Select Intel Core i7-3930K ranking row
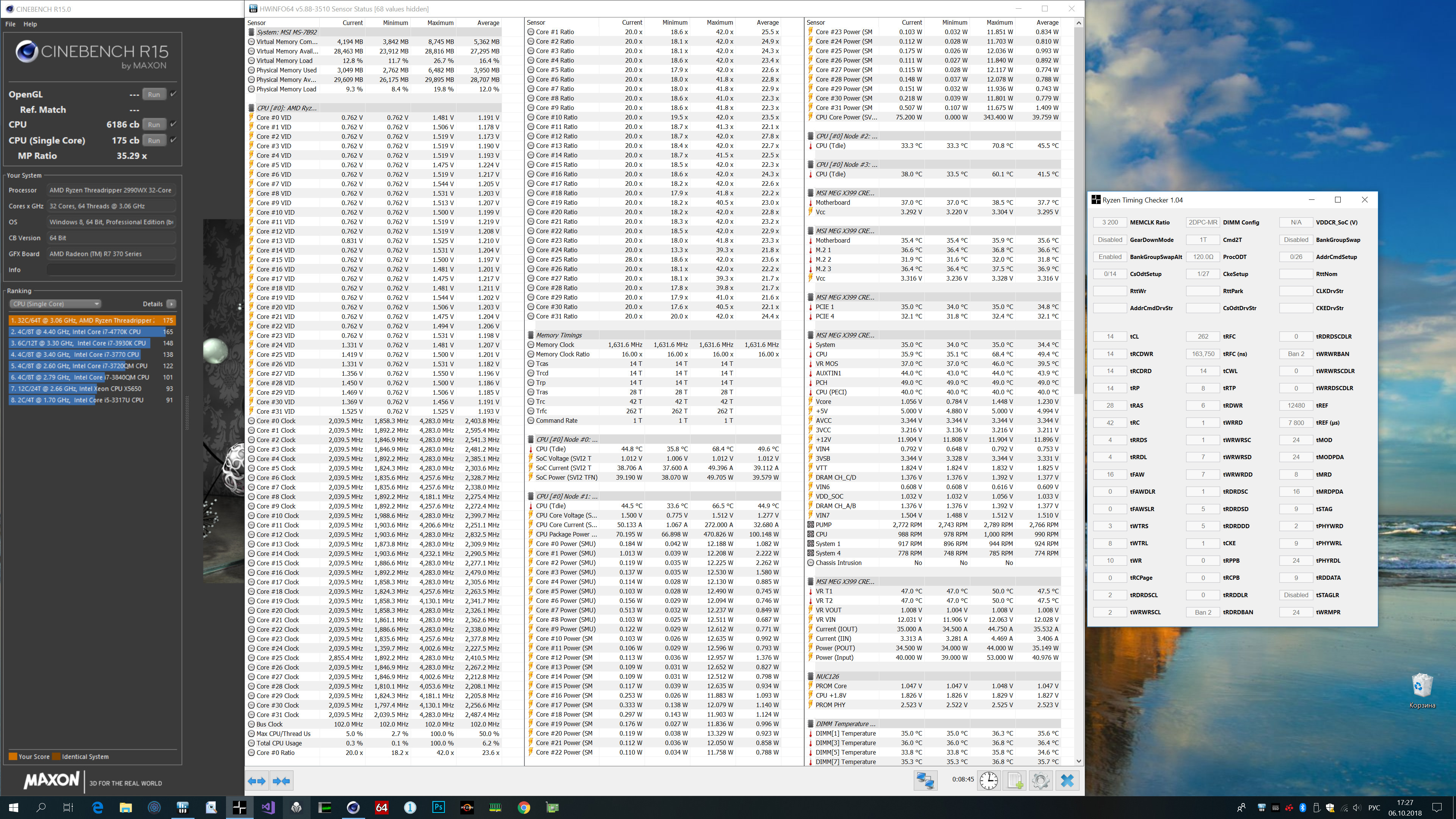The height and width of the screenshot is (819, 1456). [x=92, y=343]
